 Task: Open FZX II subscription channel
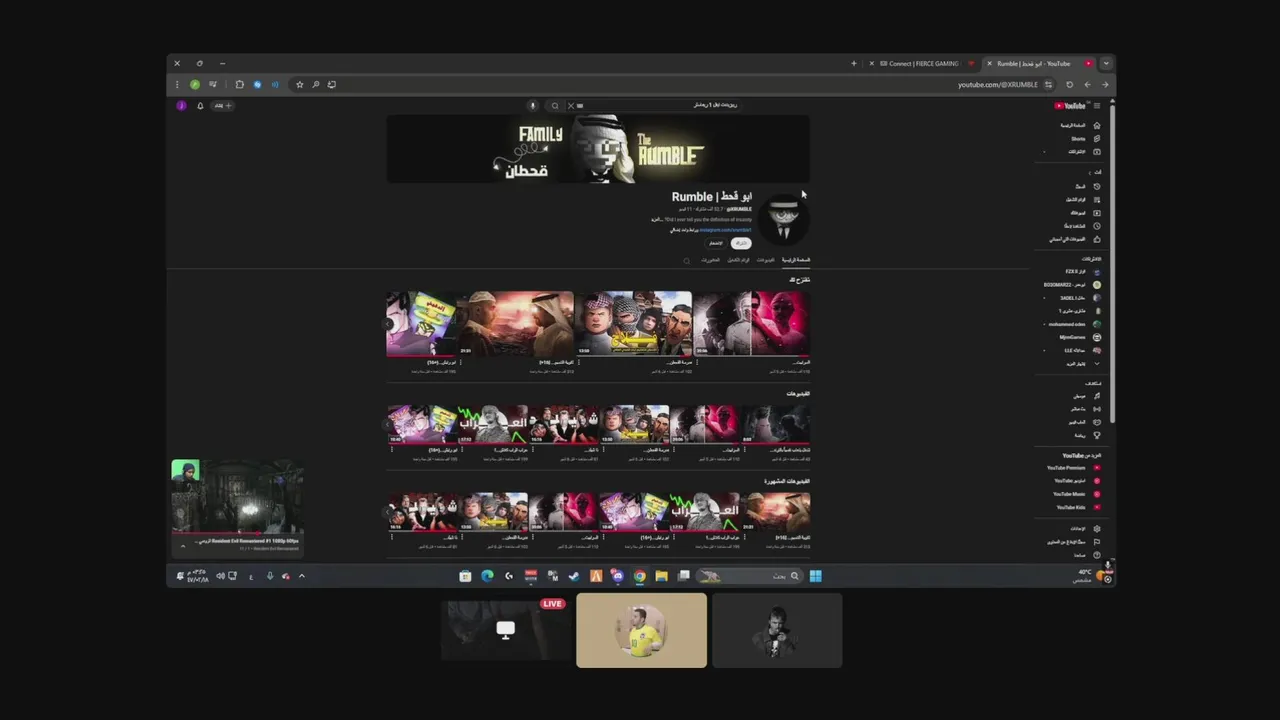[x=1081, y=271]
